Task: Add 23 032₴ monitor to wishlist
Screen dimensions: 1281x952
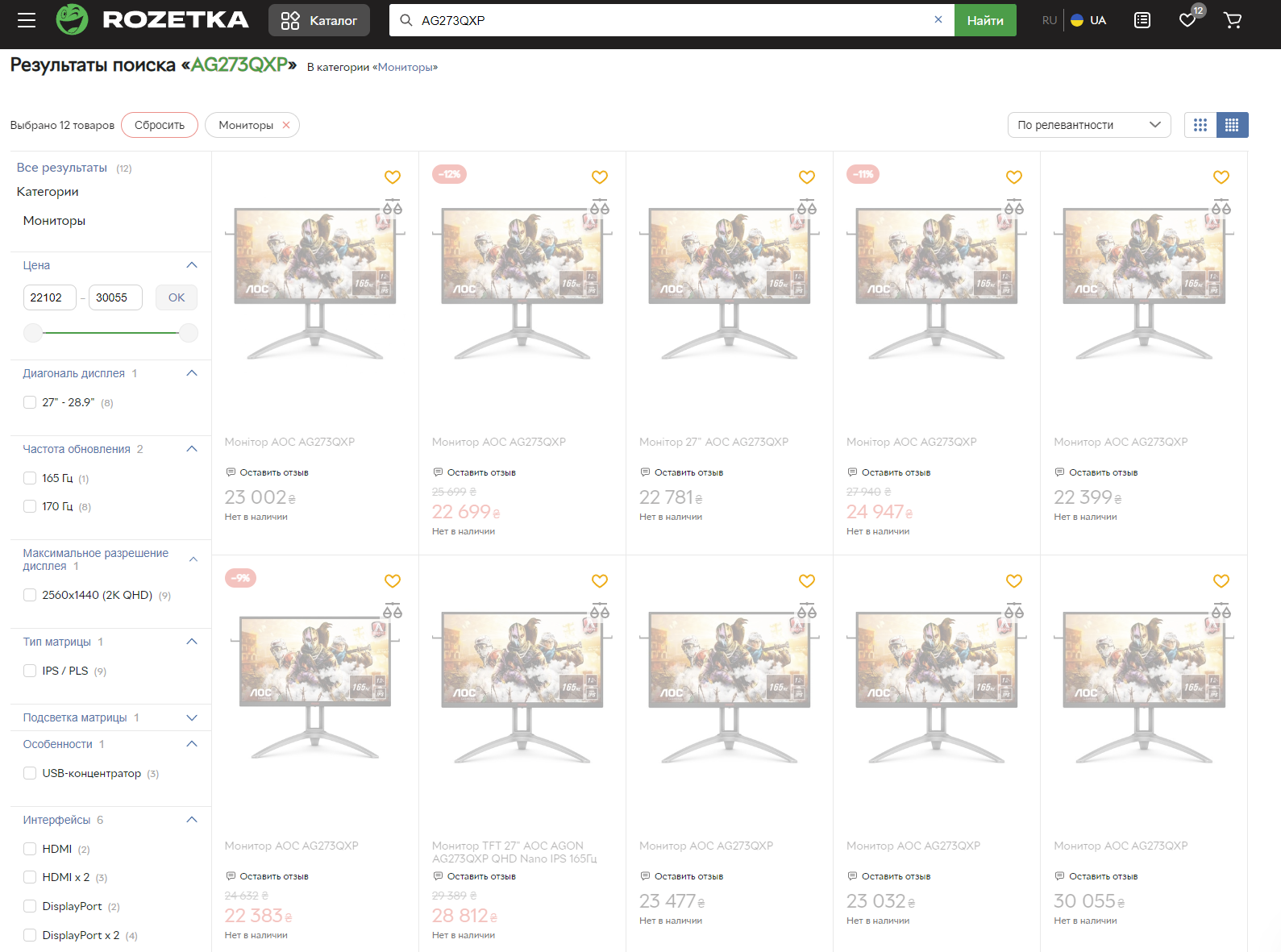Action: coord(1014,581)
